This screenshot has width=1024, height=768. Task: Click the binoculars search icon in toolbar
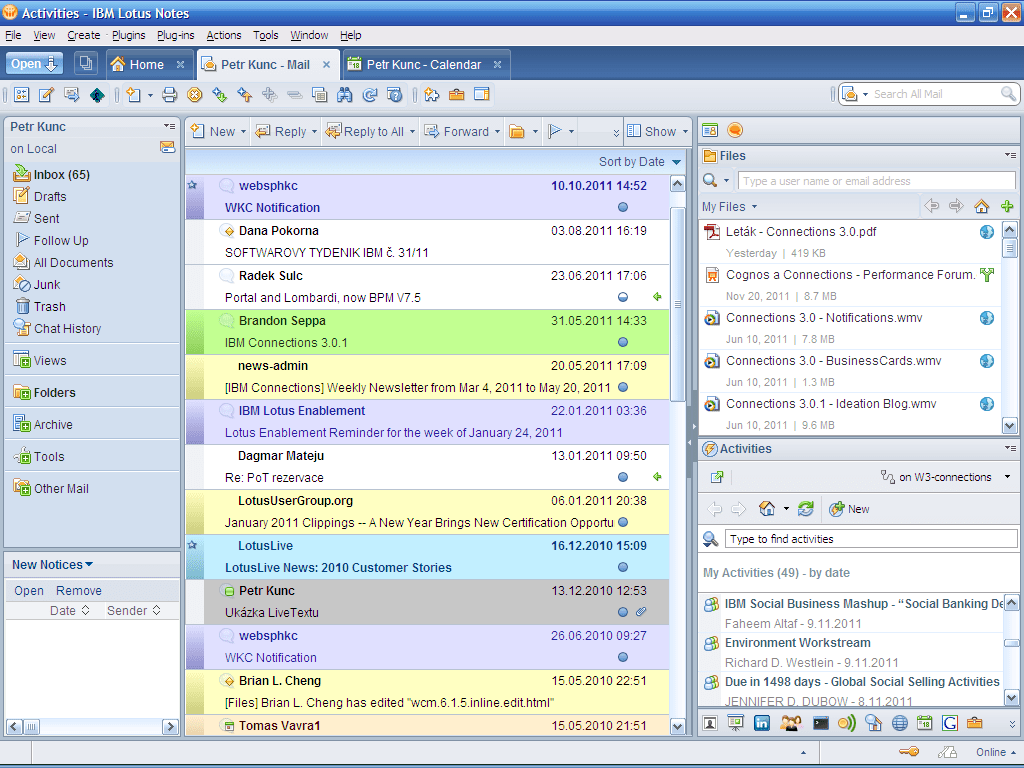[x=344, y=95]
